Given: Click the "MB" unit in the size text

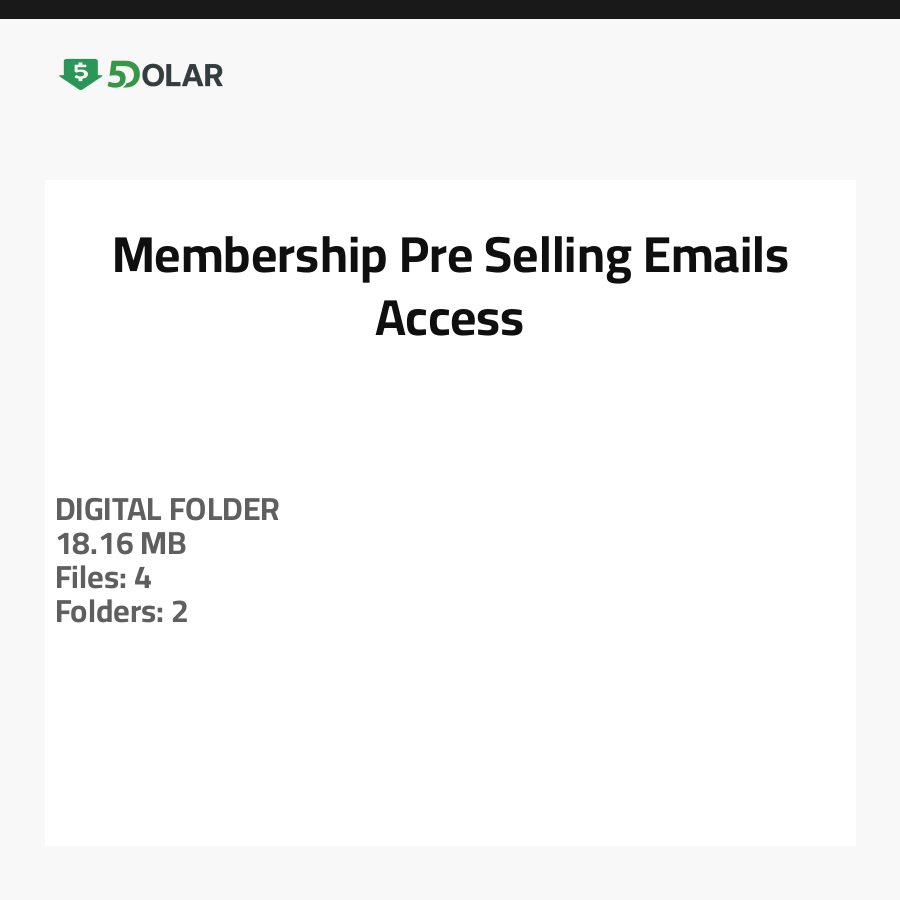Looking at the screenshot, I should coord(164,545).
